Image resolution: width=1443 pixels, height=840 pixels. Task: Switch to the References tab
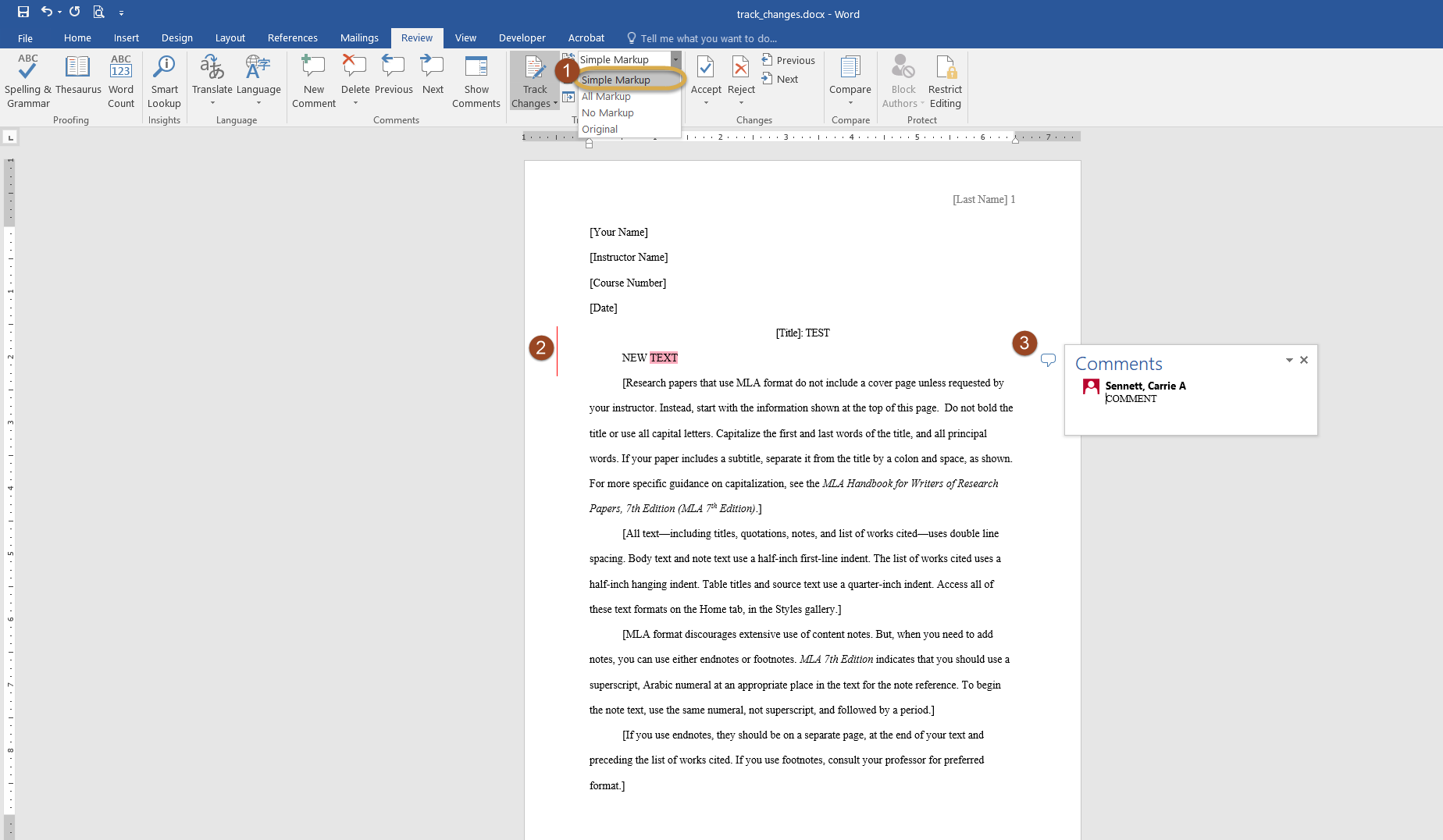(x=292, y=37)
